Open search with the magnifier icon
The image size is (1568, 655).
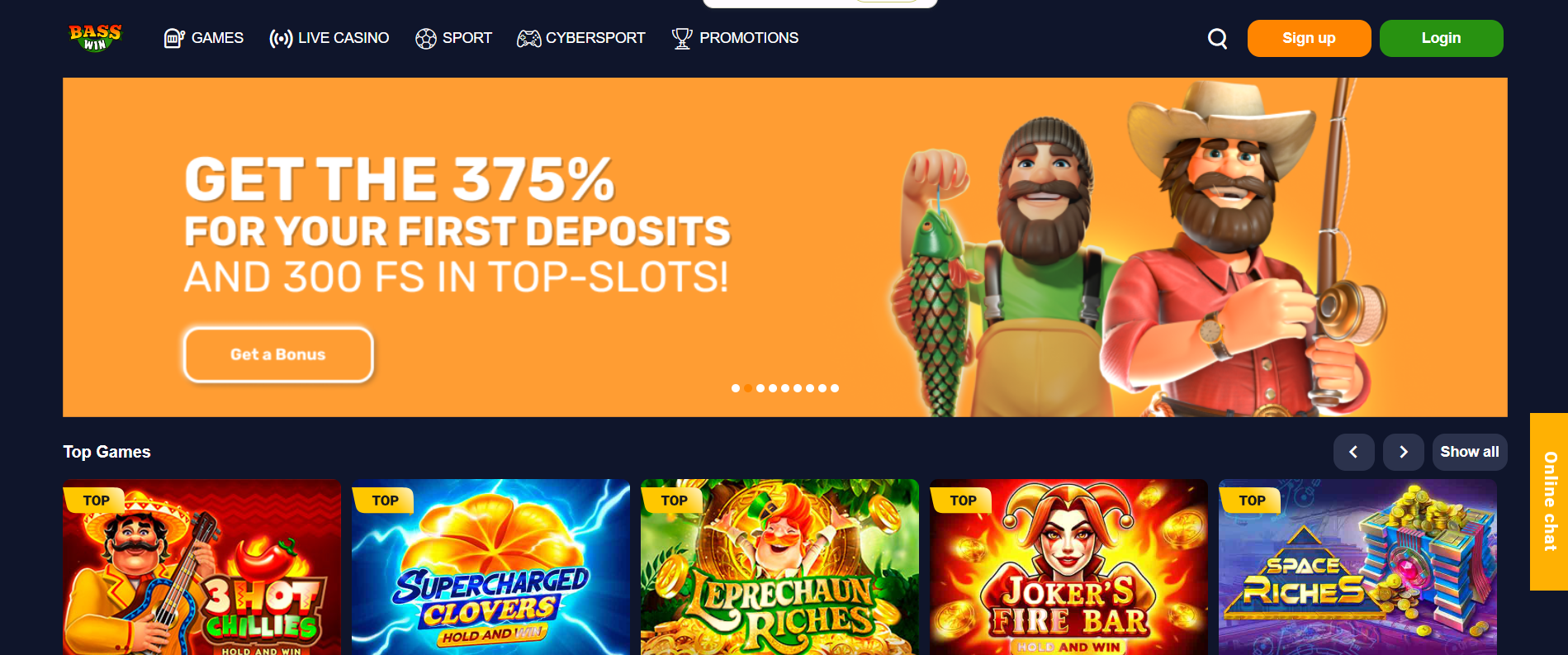click(x=1217, y=39)
